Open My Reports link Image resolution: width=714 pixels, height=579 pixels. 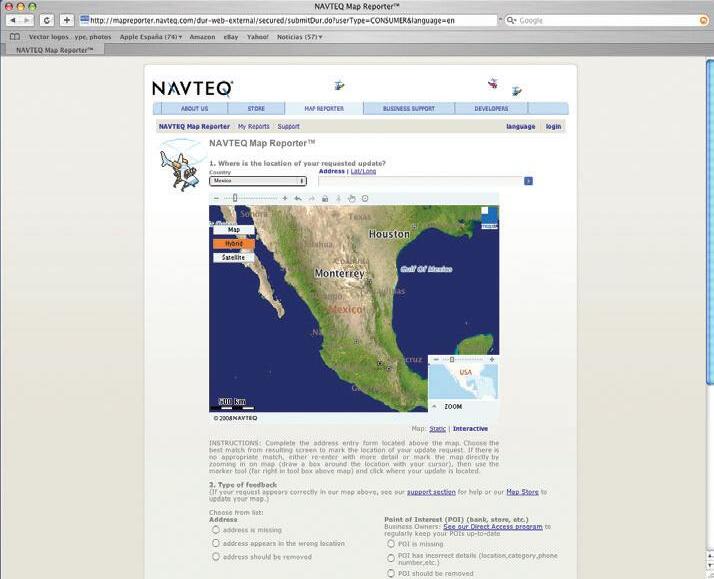pyautogui.click(x=254, y=127)
